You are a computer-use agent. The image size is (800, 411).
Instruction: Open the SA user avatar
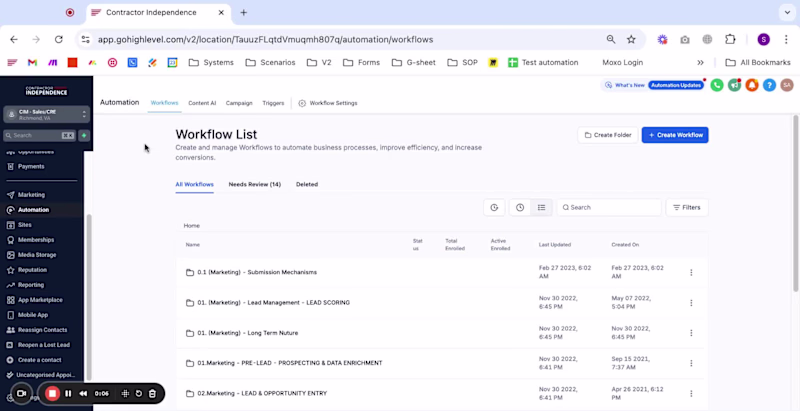787,85
